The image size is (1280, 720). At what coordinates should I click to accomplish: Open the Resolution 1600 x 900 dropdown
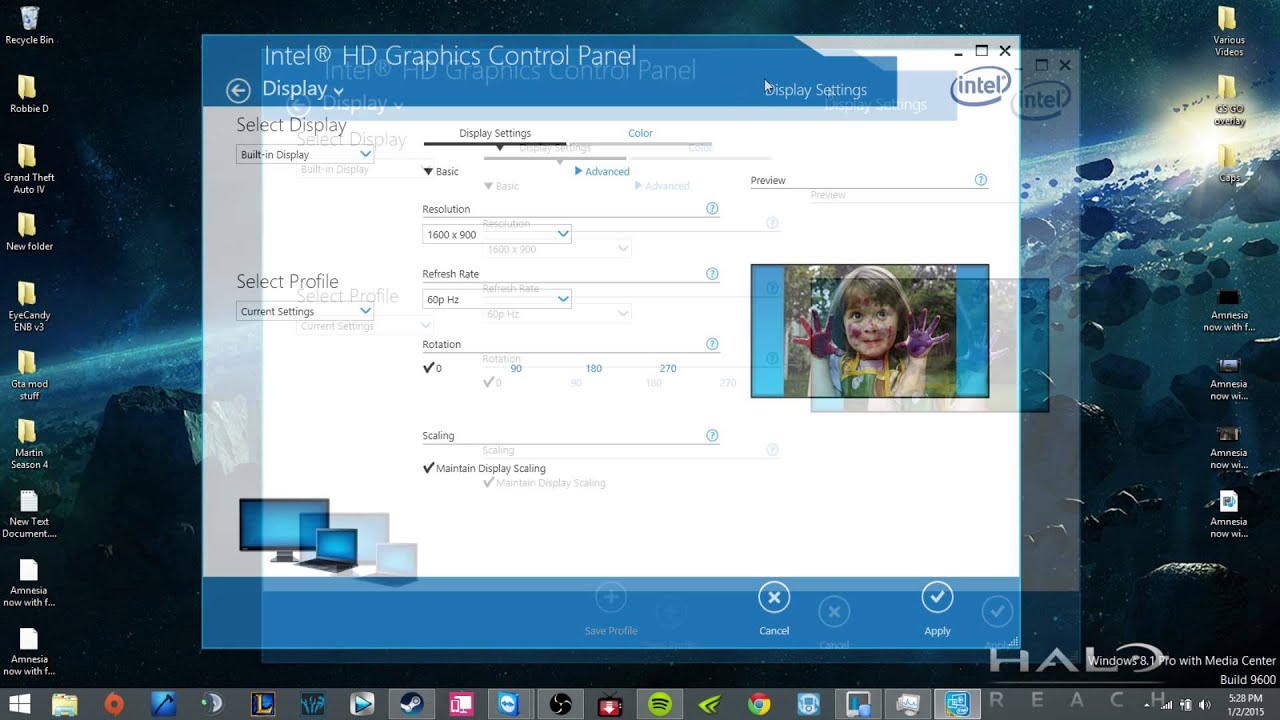497,235
